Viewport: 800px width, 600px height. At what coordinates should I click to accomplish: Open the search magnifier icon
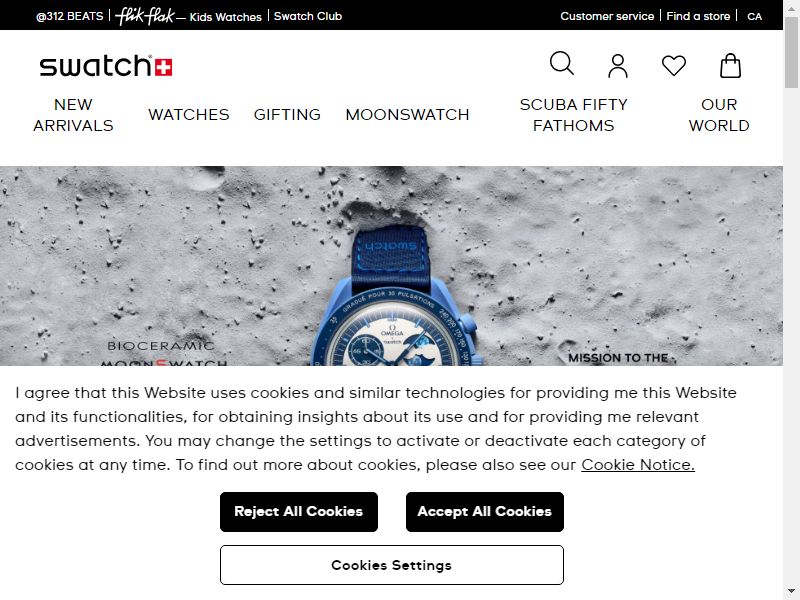click(x=562, y=64)
